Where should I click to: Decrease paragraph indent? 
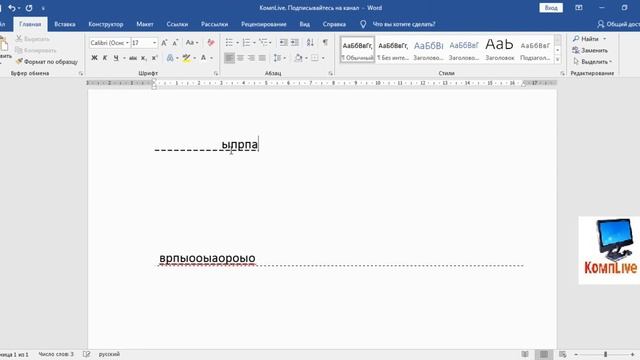click(283, 42)
